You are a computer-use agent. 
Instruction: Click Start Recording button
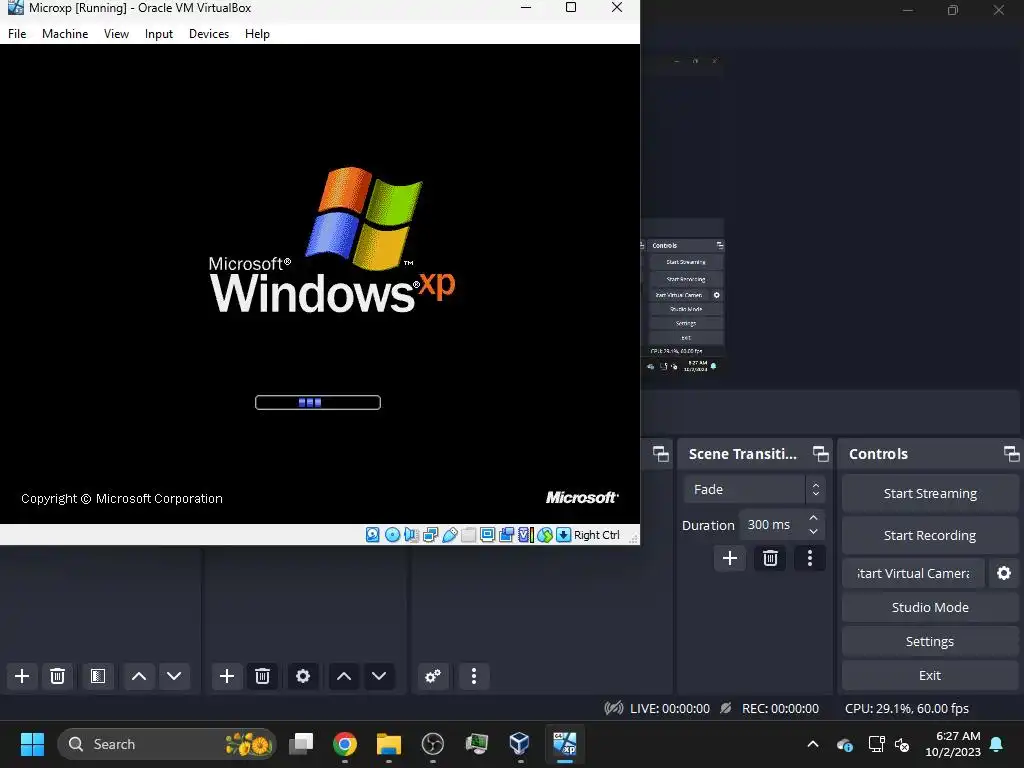tap(930, 536)
